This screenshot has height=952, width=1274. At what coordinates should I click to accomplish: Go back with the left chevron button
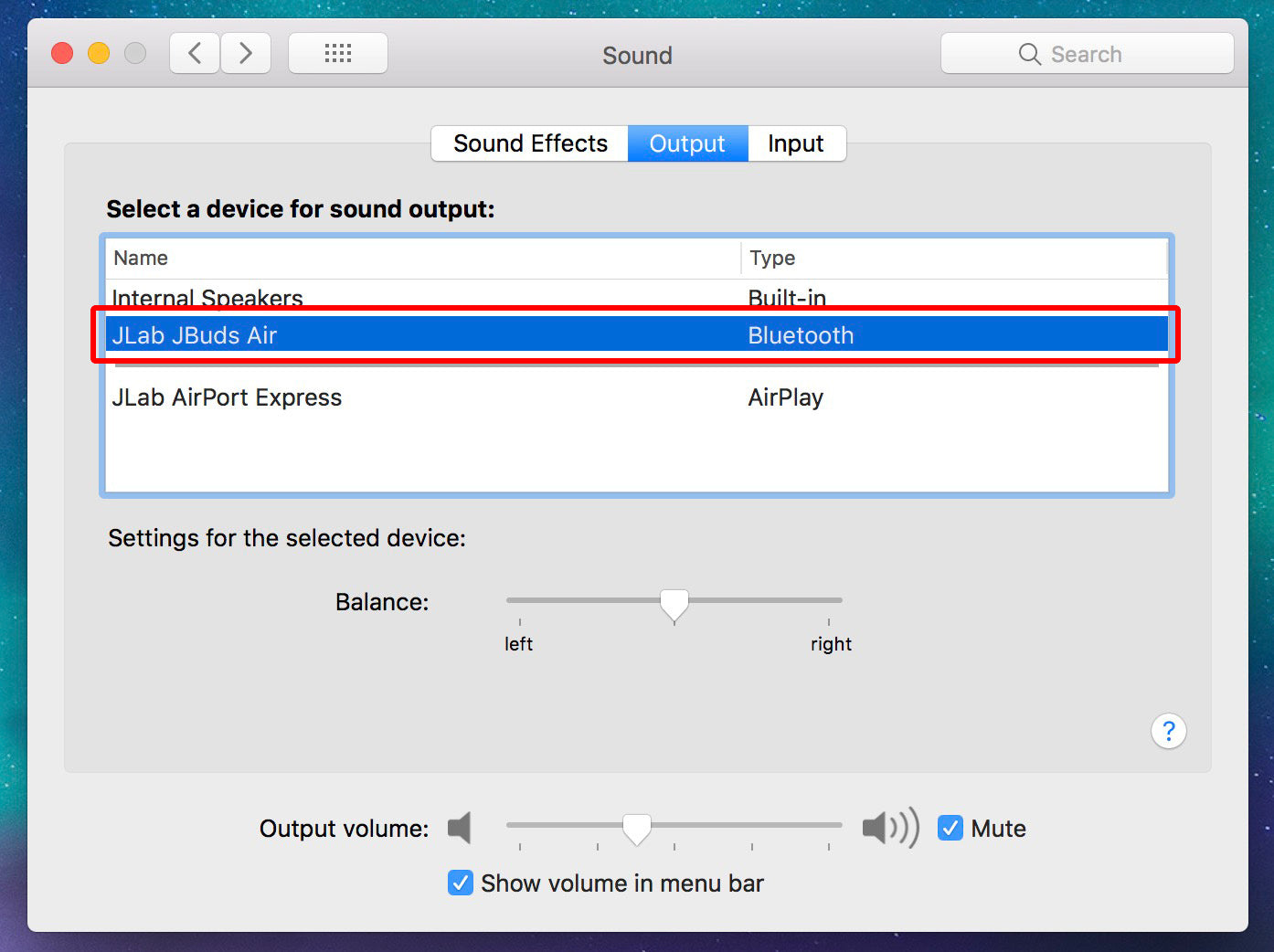click(195, 53)
